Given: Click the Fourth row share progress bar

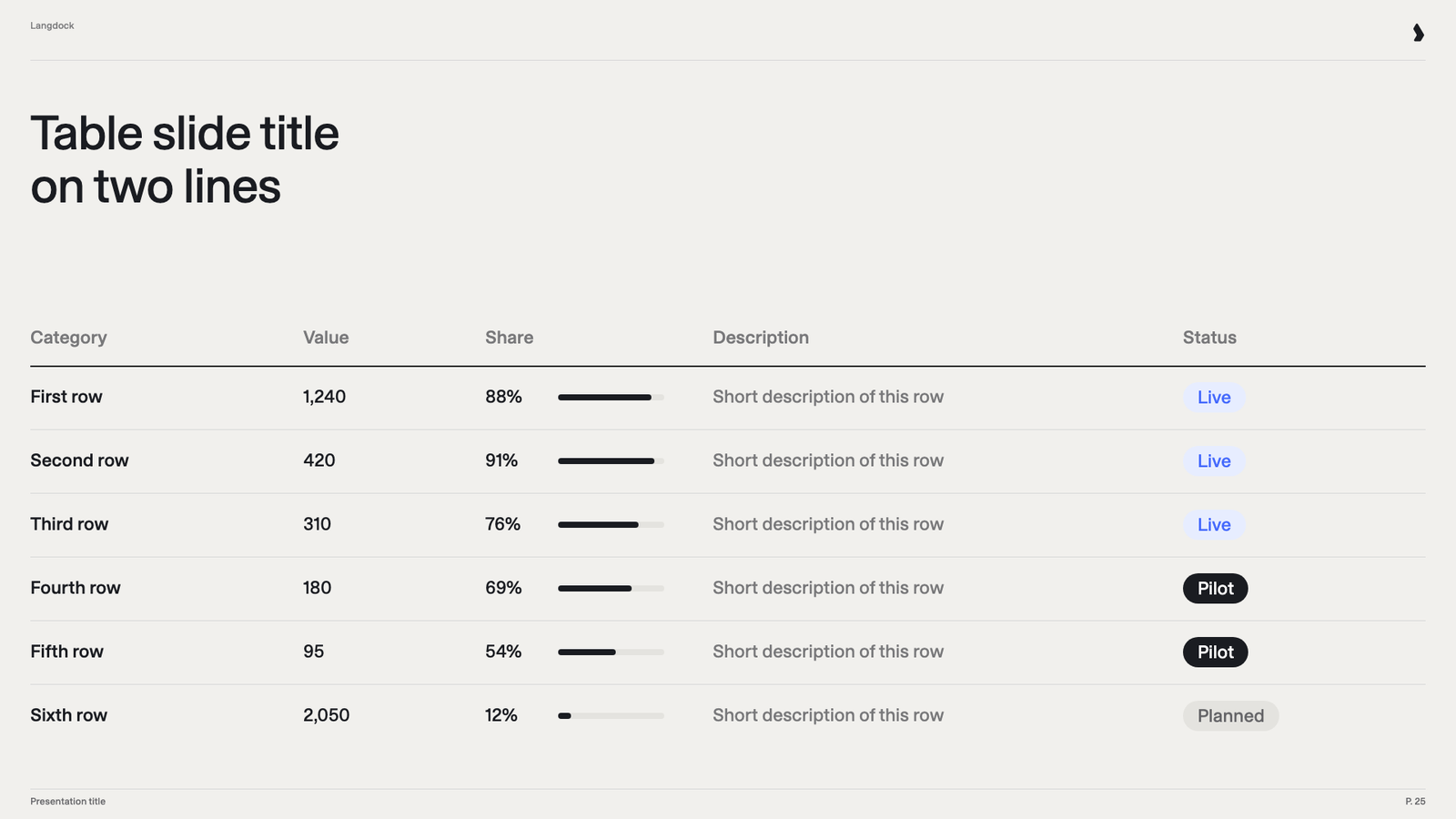Looking at the screenshot, I should [611, 589].
